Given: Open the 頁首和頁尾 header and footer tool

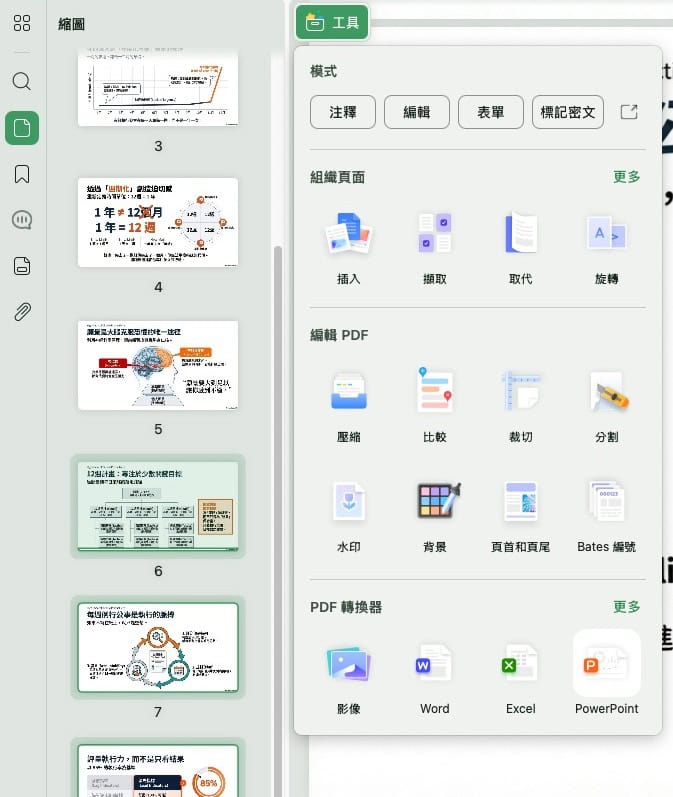Looking at the screenshot, I should 521,516.
